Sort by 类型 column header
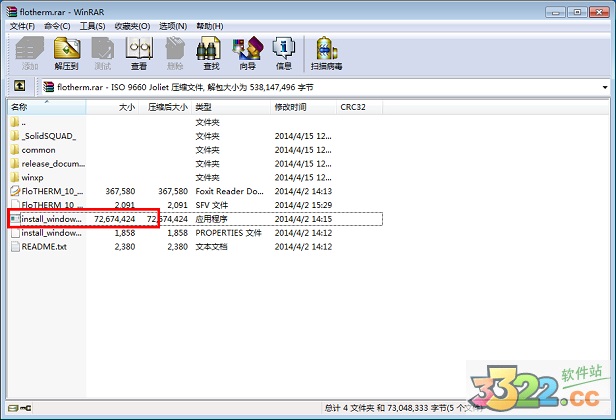This screenshot has height=420, width=616. 231,107
